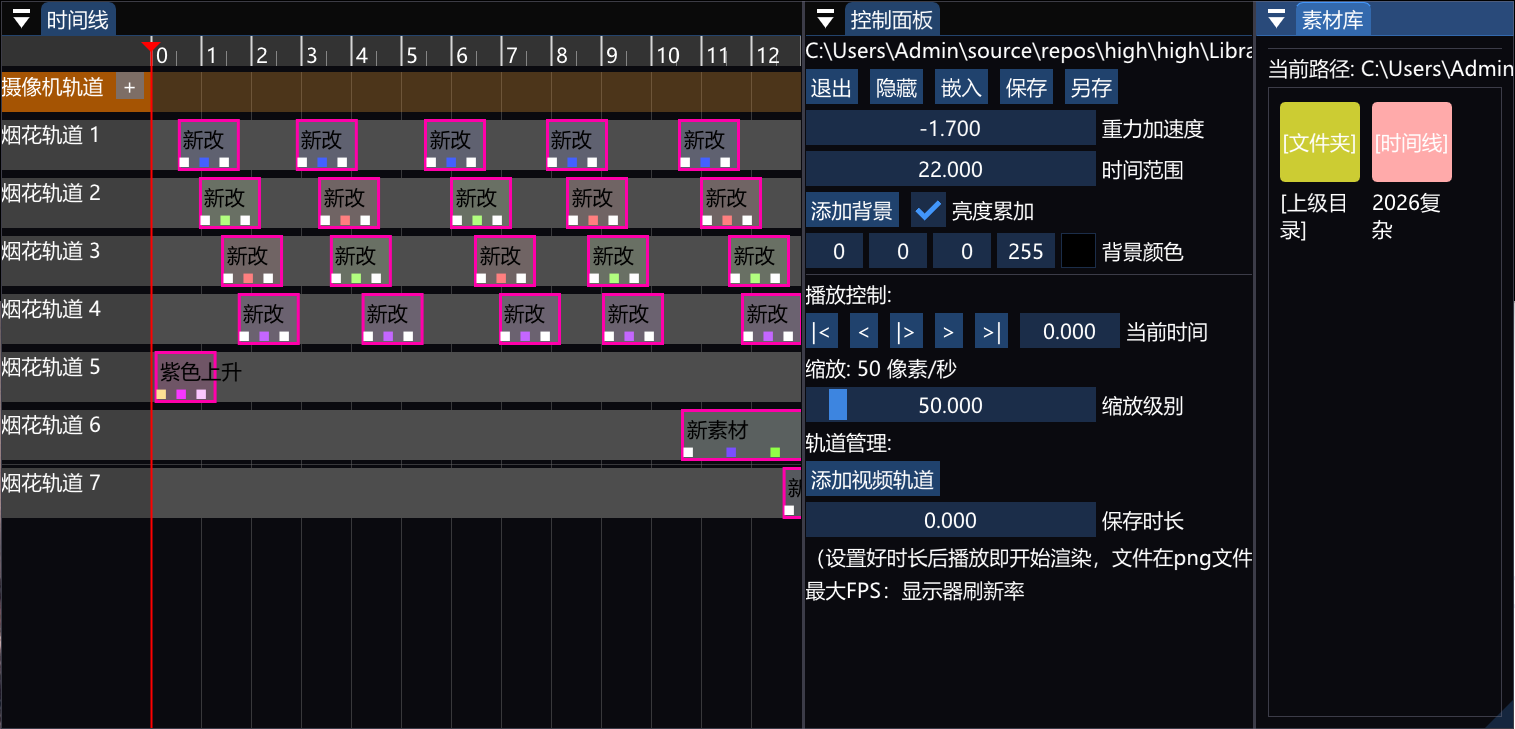Click the 背景颜色 black color swatch

(x=1077, y=250)
